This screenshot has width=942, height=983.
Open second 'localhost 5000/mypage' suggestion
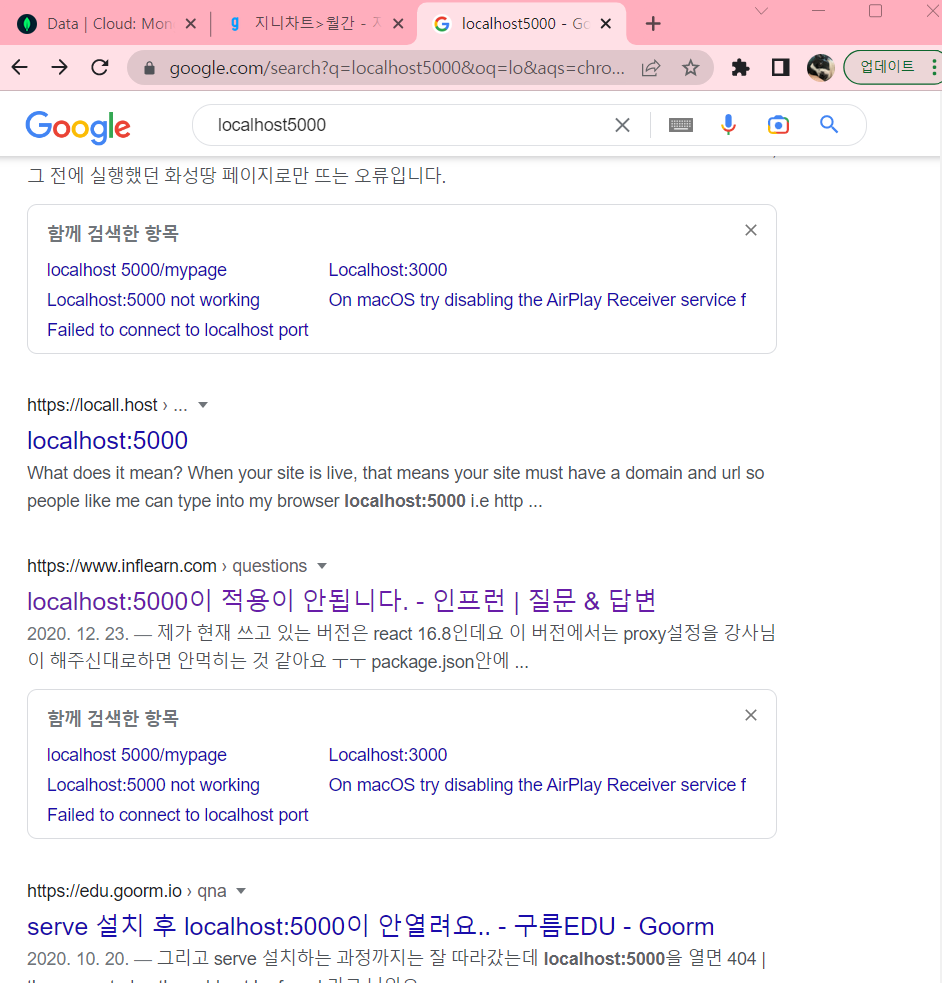click(x=137, y=755)
